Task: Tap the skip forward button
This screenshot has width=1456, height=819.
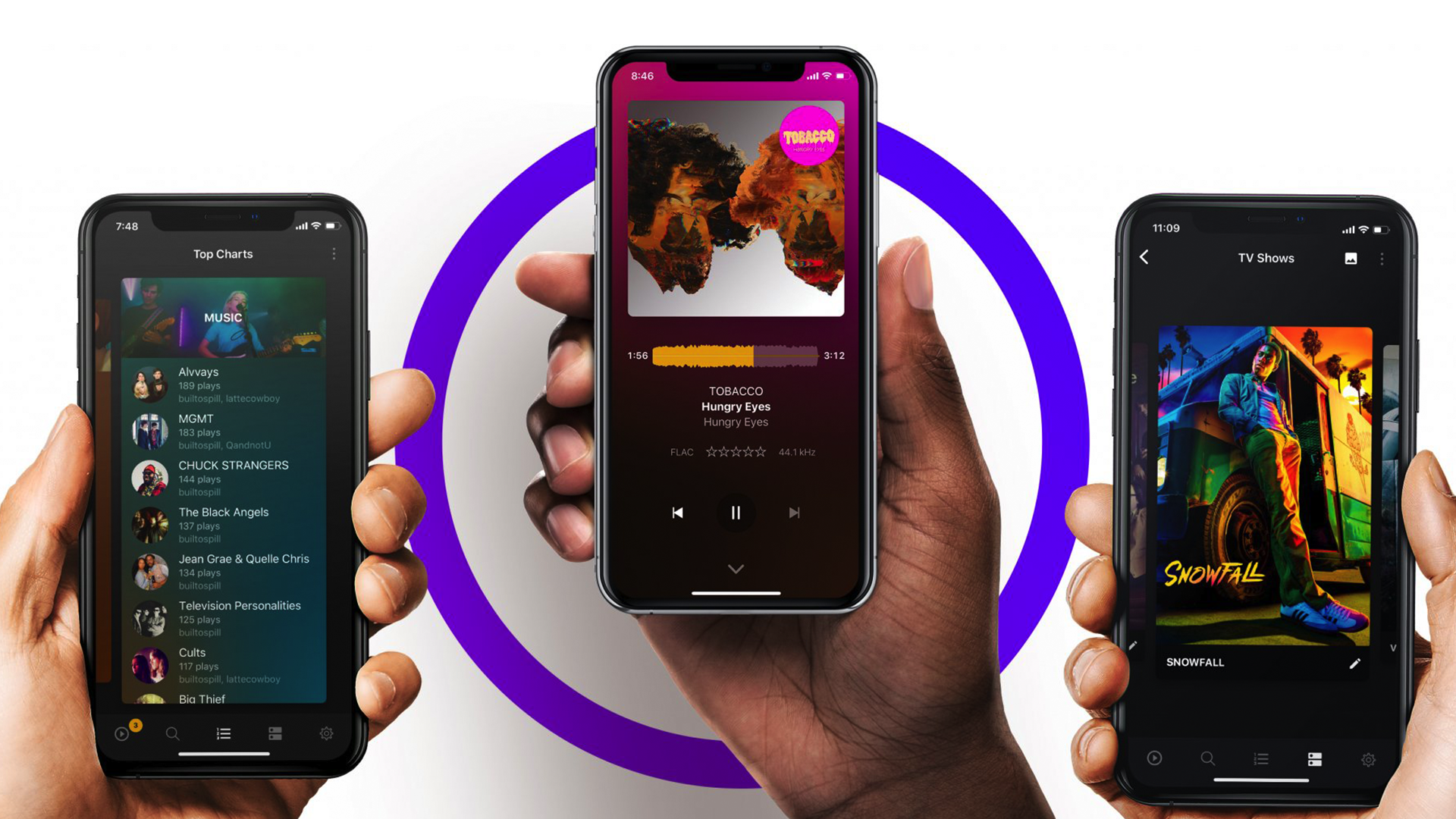Action: 796,511
